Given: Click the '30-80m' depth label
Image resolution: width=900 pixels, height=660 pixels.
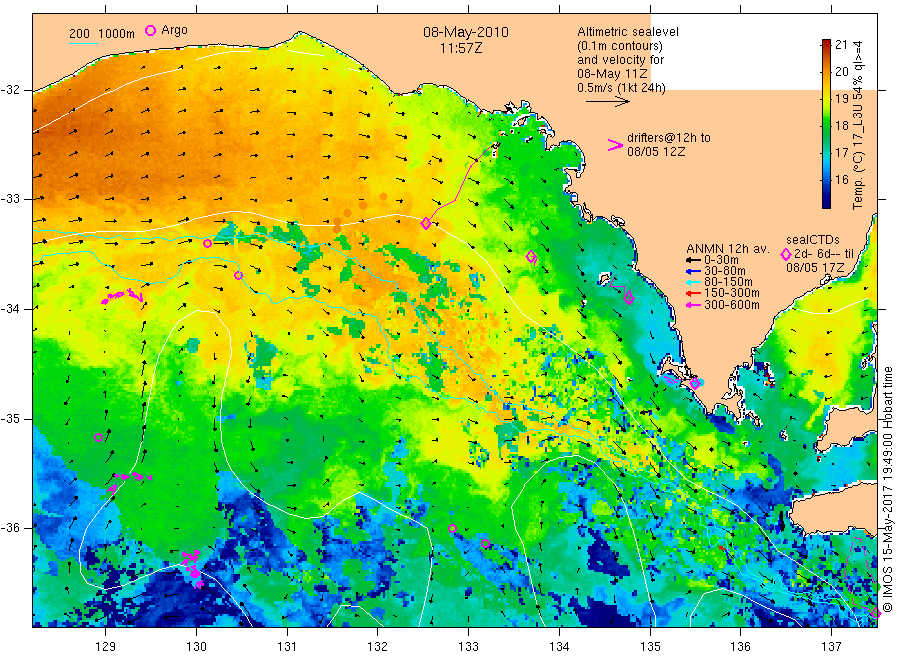Looking at the screenshot, I should (725, 271).
